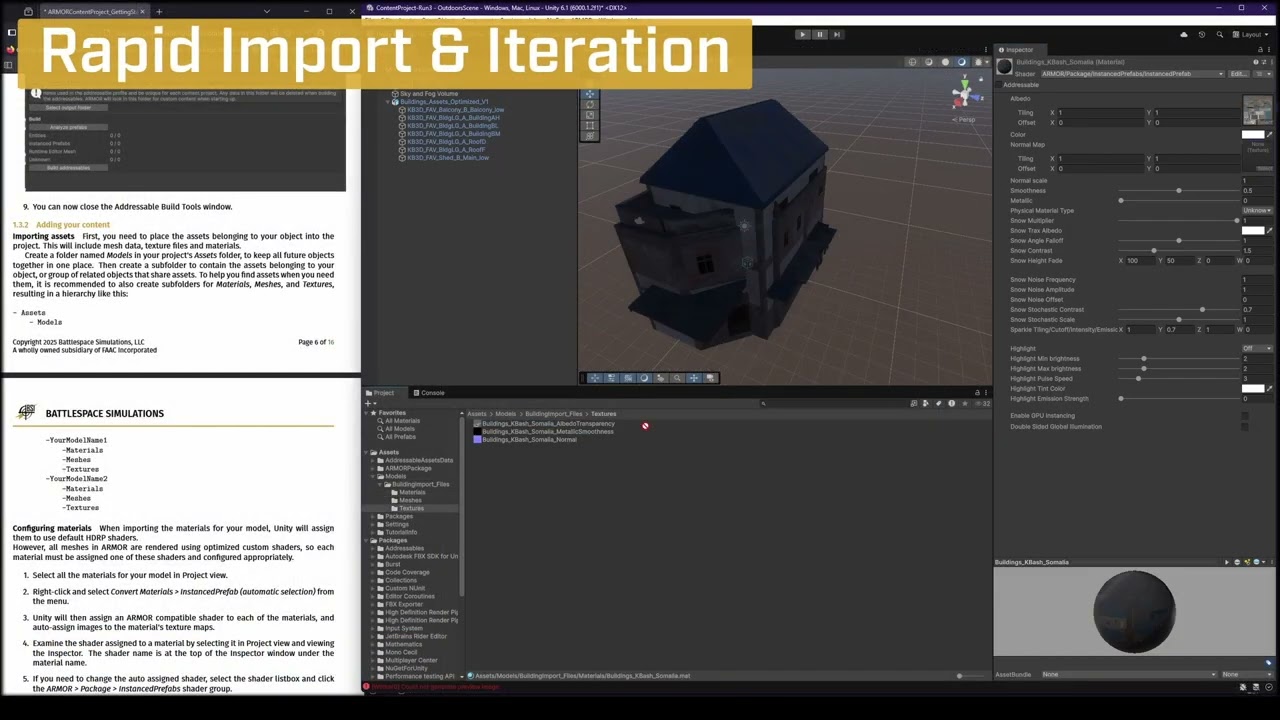The height and width of the screenshot is (720, 1280).
Task: Collapse the Assets folder tree
Action: click(x=367, y=452)
